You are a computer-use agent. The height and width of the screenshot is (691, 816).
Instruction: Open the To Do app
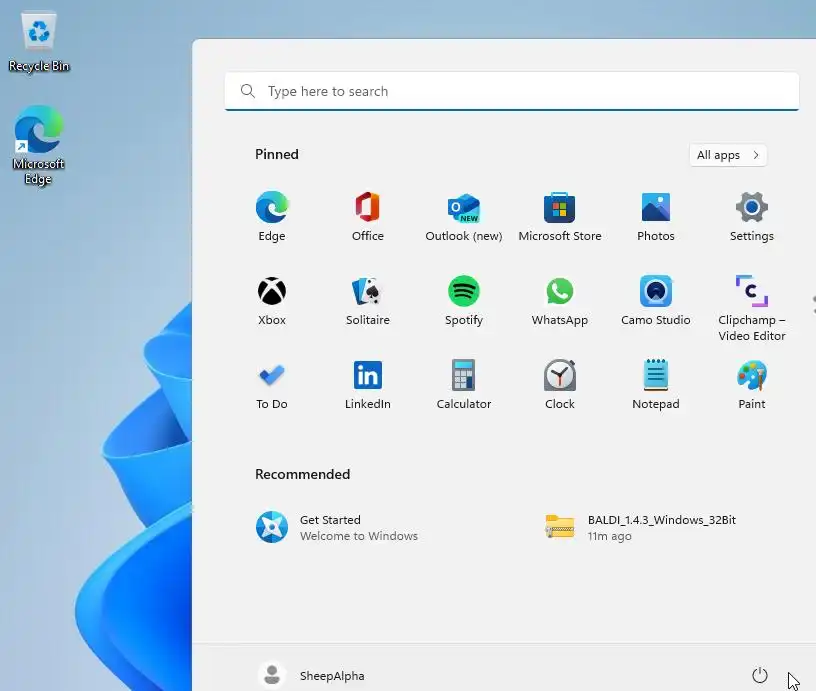pyautogui.click(x=272, y=384)
